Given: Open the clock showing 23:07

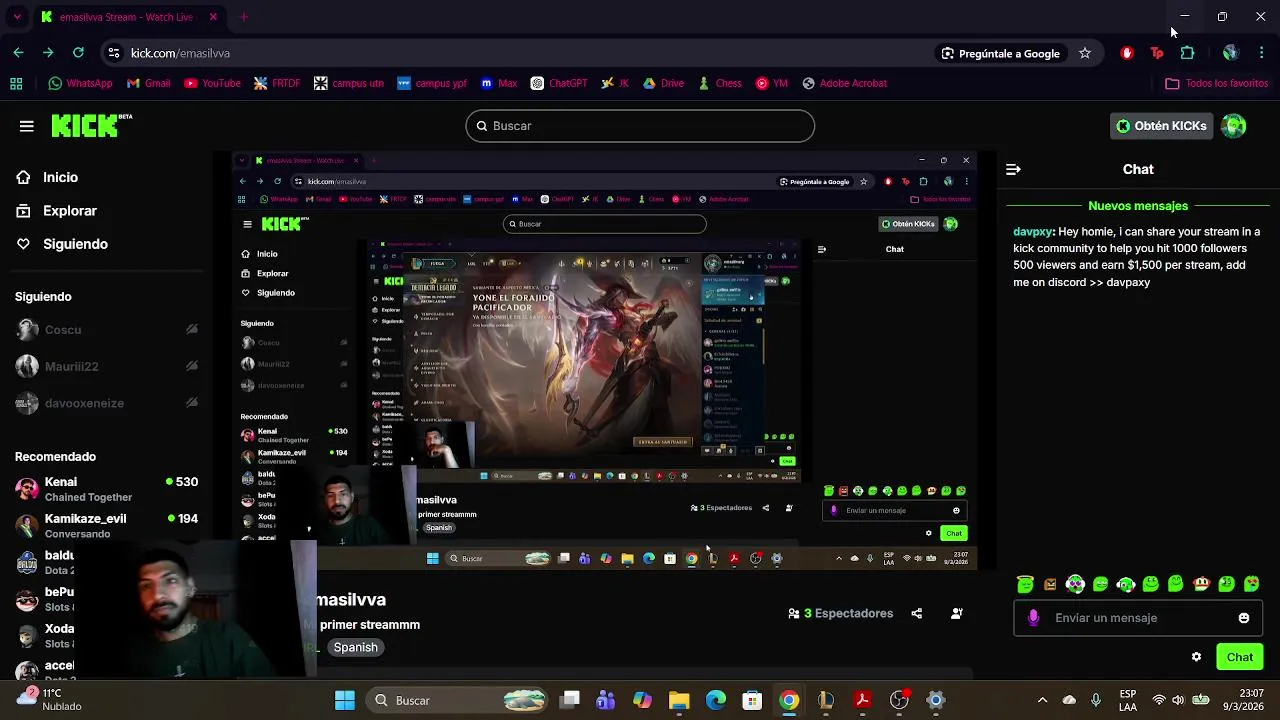Looking at the screenshot, I should [1244, 700].
